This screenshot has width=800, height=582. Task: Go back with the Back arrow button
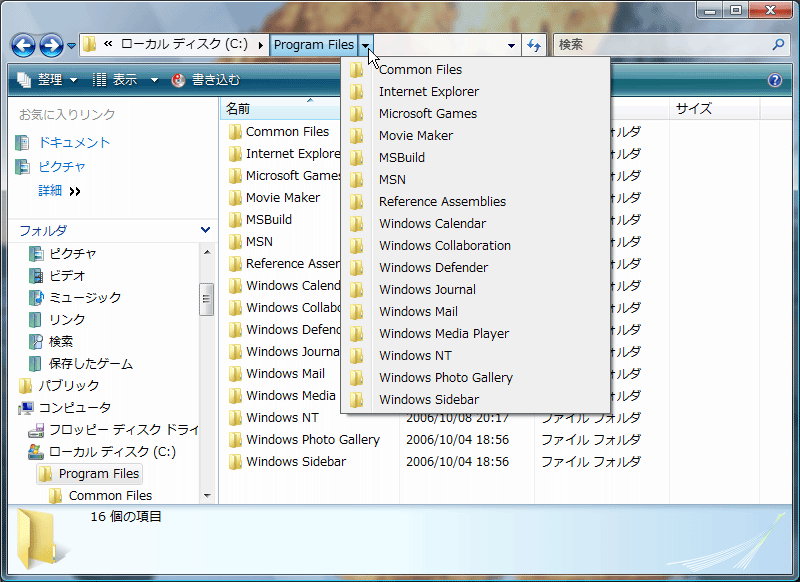tap(23, 45)
